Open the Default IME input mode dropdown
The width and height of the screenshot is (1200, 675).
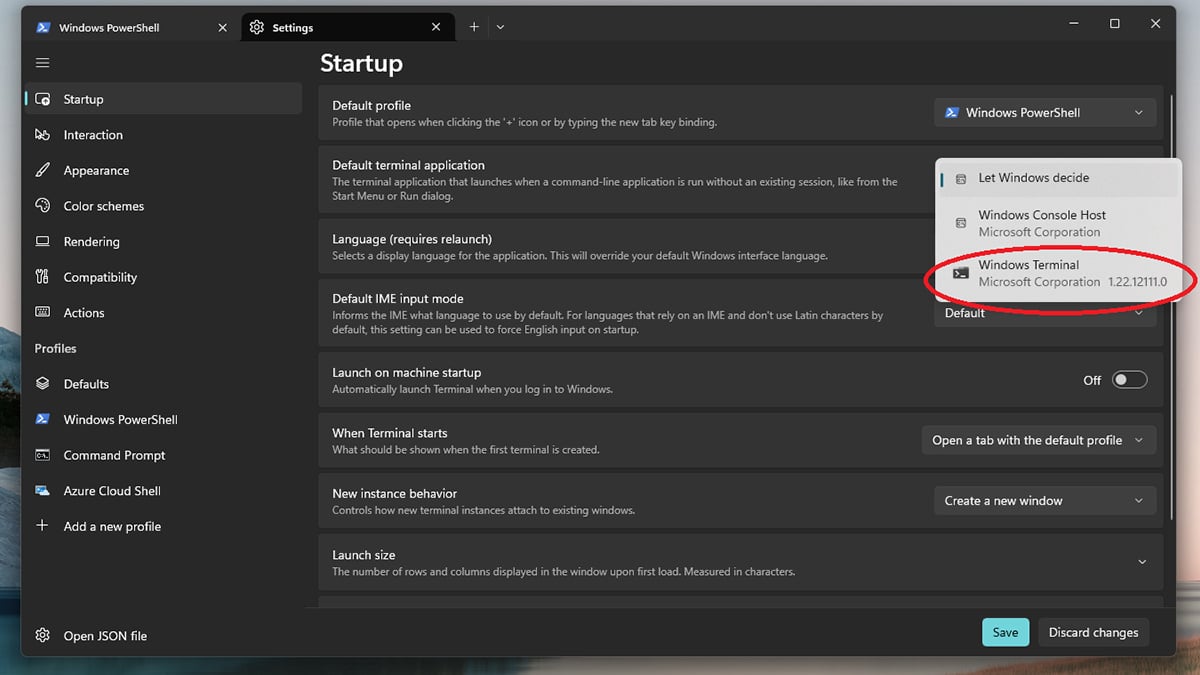coord(1045,314)
